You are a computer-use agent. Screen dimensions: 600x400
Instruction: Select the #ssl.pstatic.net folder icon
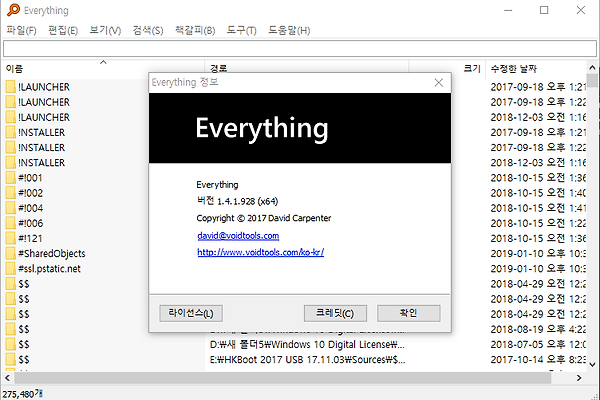(x=10, y=268)
